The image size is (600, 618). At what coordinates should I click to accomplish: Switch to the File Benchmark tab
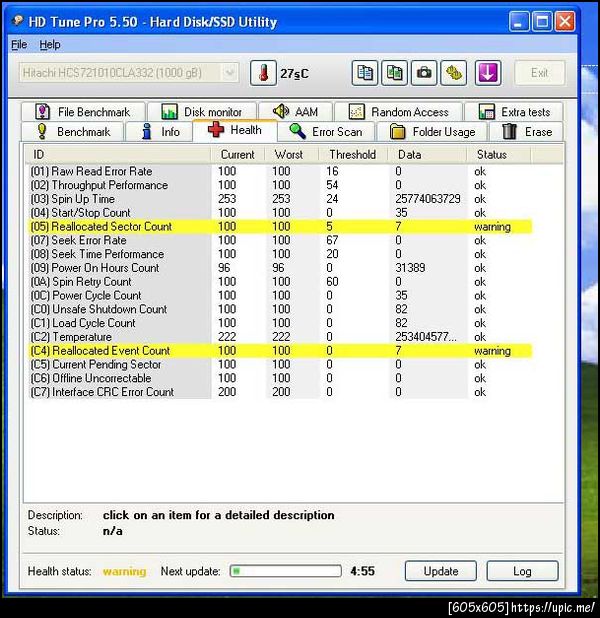[84, 112]
